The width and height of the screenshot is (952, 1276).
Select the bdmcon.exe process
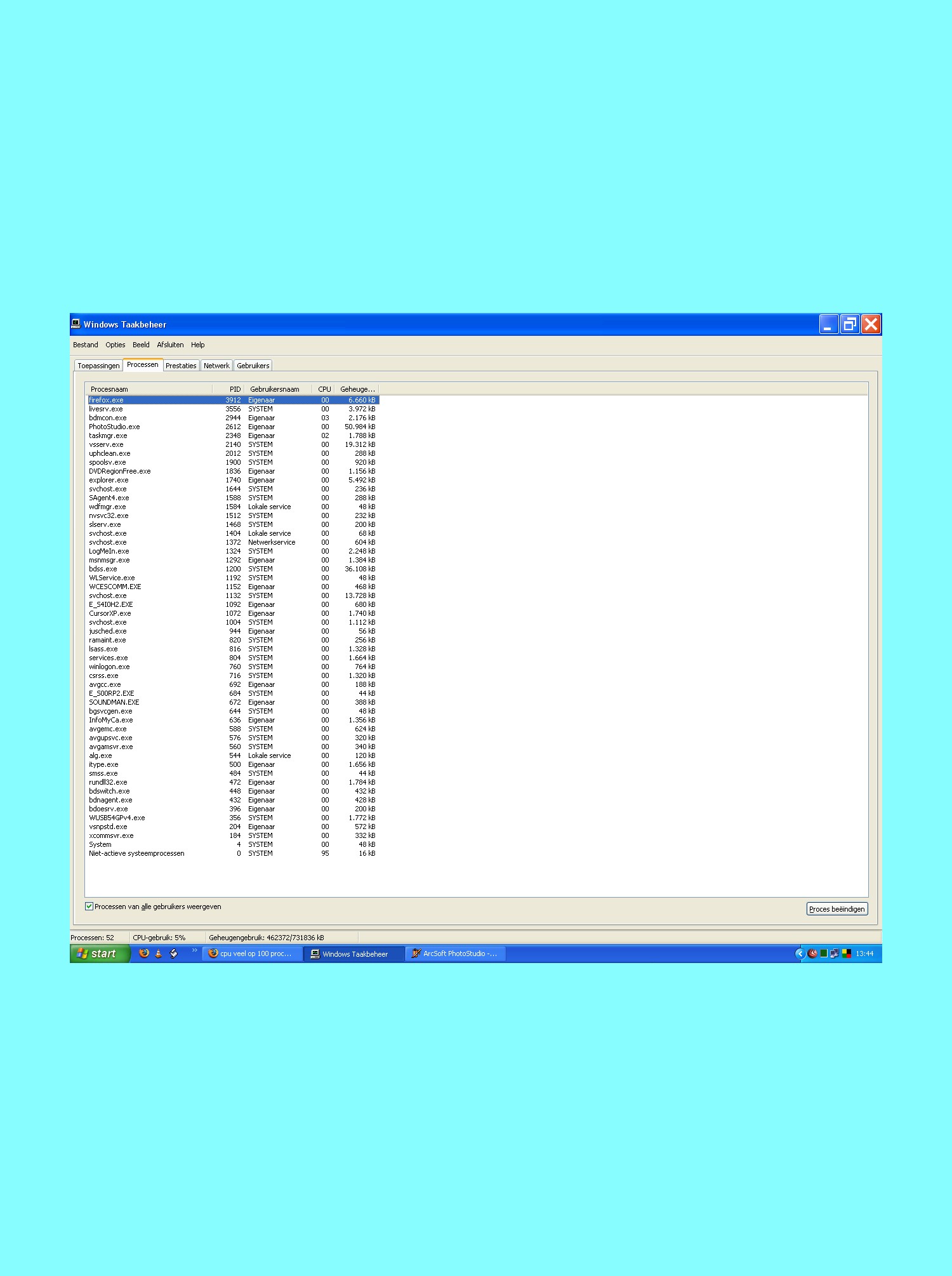click(233, 418)
